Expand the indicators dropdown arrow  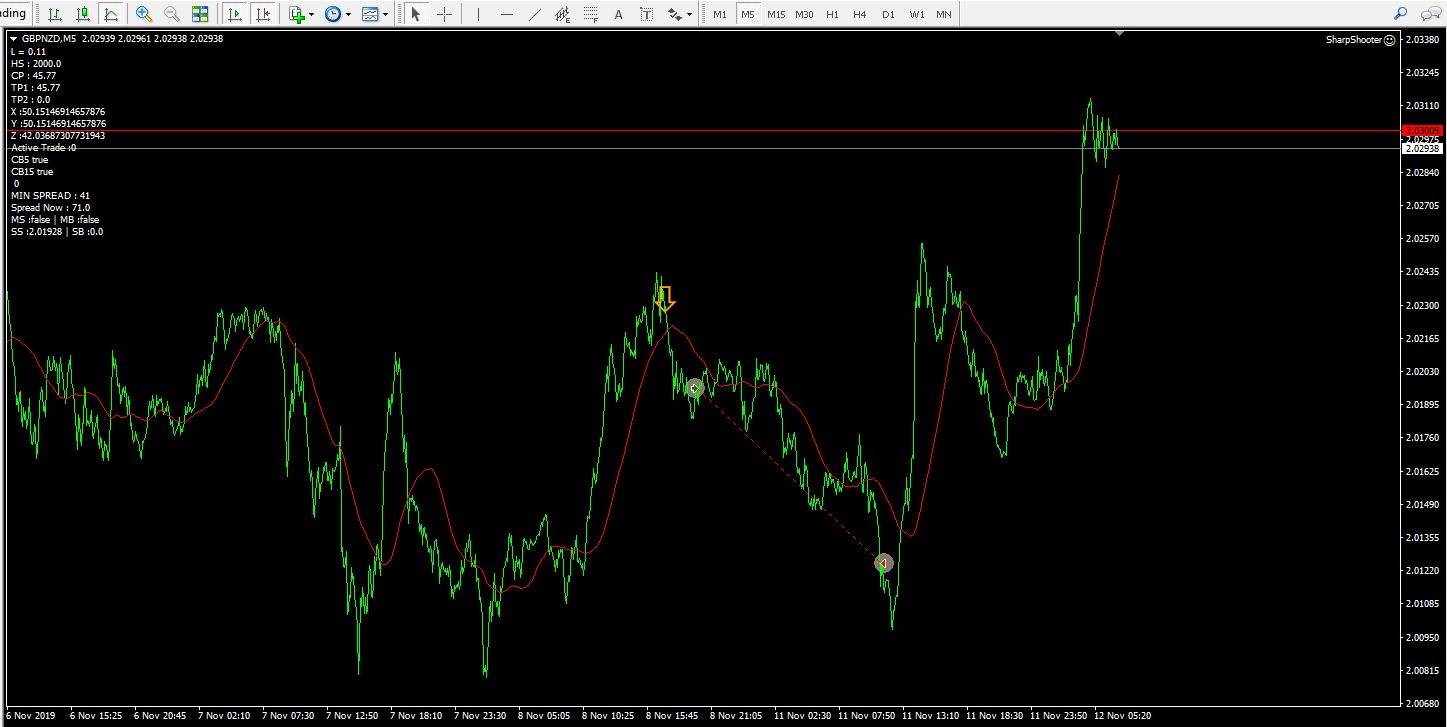tap(312, 15)
